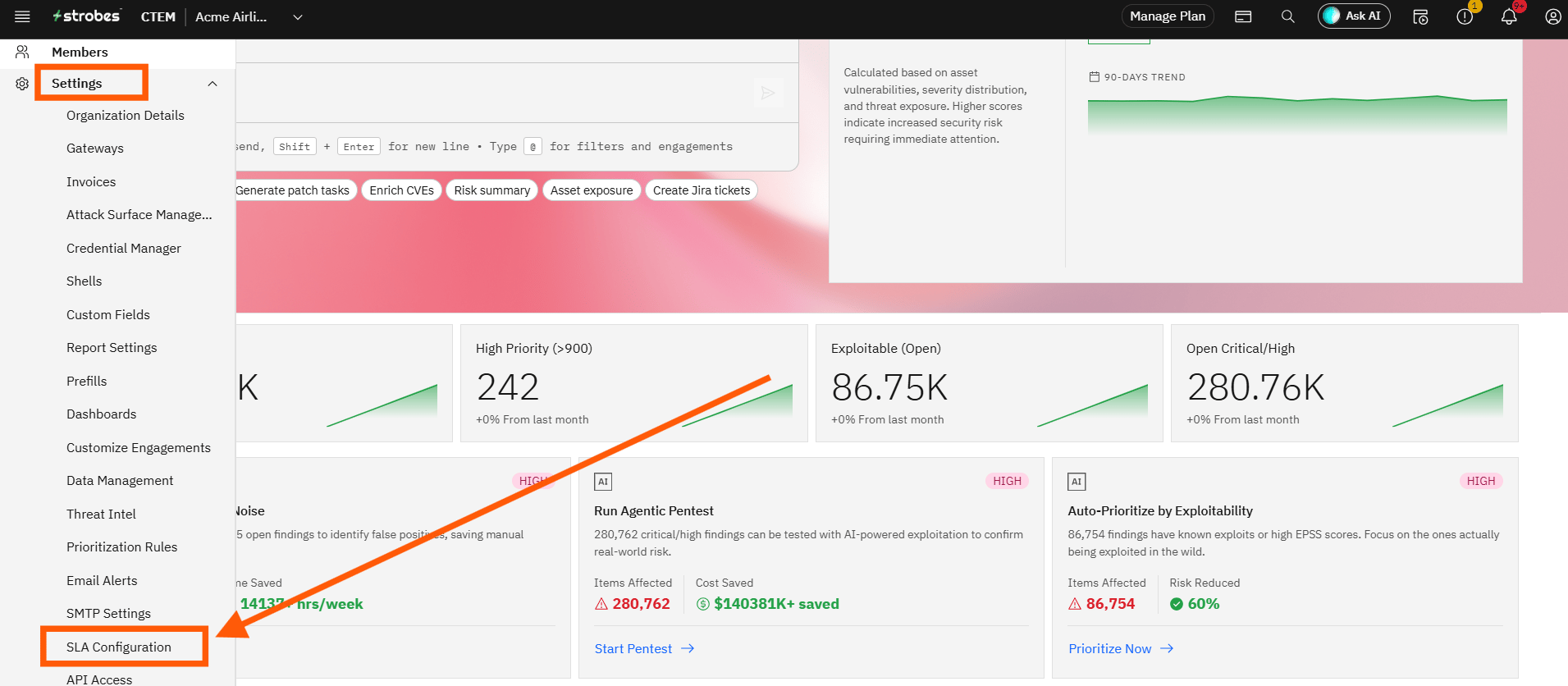Open Gateways settings
The height and width of the screenshot is (686, 1568).
95,149
